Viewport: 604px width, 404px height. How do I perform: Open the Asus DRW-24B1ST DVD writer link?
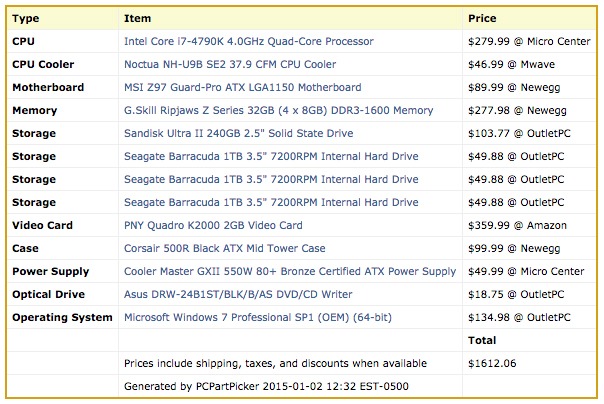236,294
